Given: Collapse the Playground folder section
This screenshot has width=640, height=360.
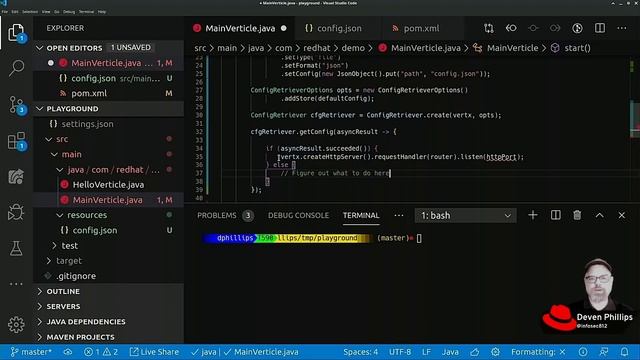Looking at the screenshot, I should pyautogui.click(x=109, y=109).
